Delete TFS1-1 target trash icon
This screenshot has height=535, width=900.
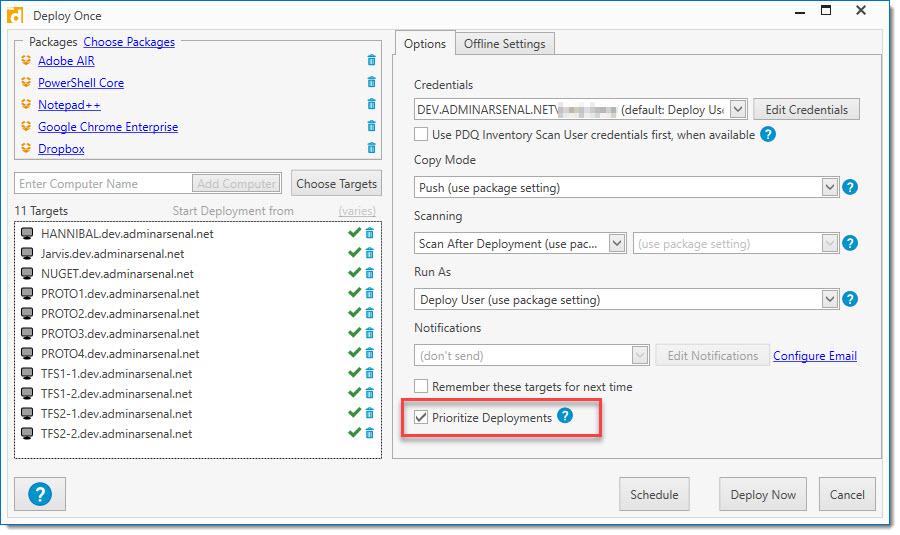tap(370, 373)
